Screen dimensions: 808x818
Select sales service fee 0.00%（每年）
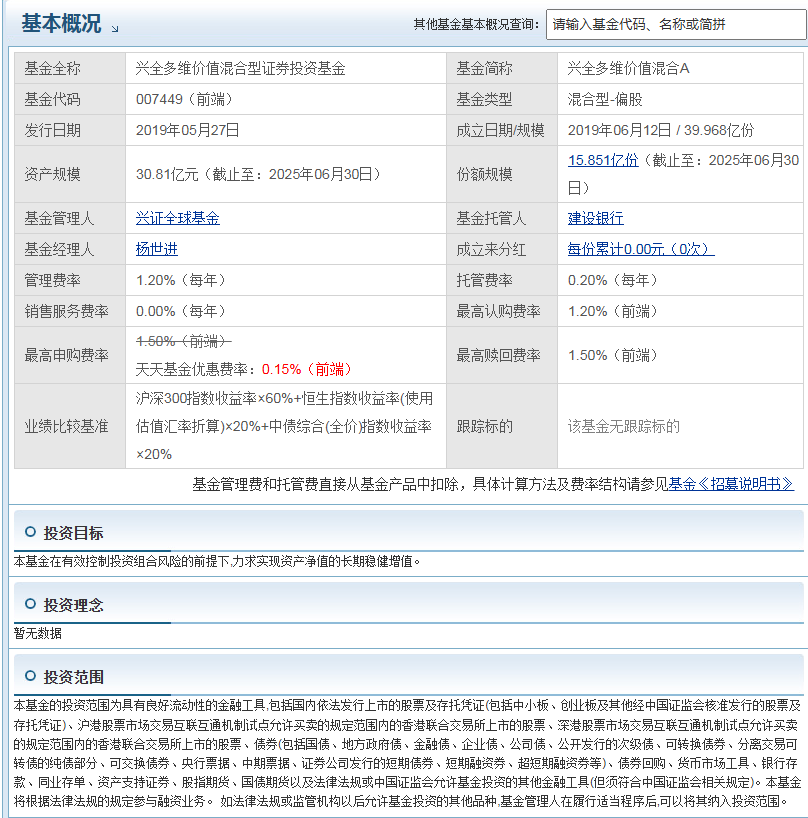point(180,311)
